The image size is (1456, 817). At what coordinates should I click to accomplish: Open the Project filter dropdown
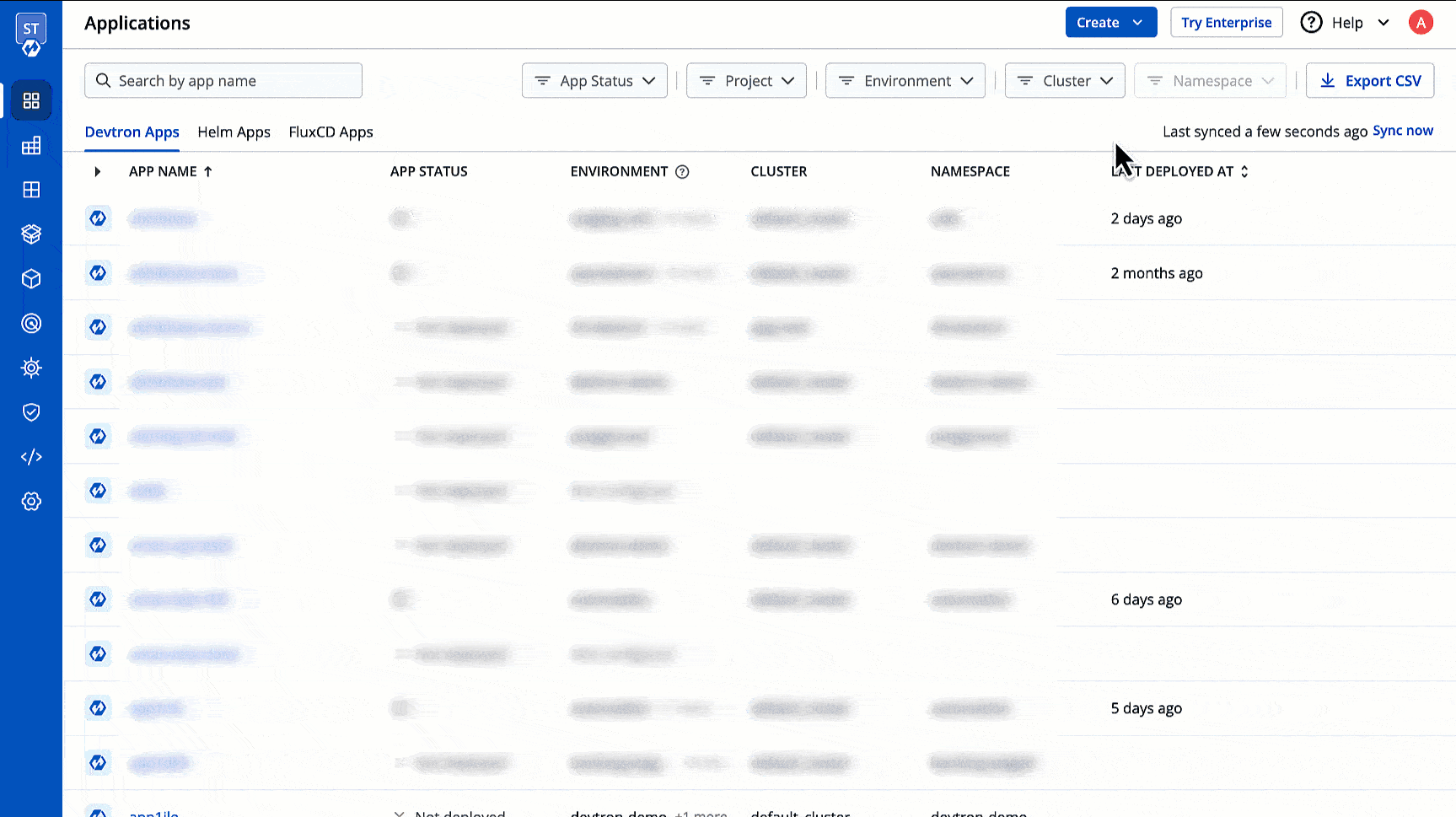tap(746, 80)
